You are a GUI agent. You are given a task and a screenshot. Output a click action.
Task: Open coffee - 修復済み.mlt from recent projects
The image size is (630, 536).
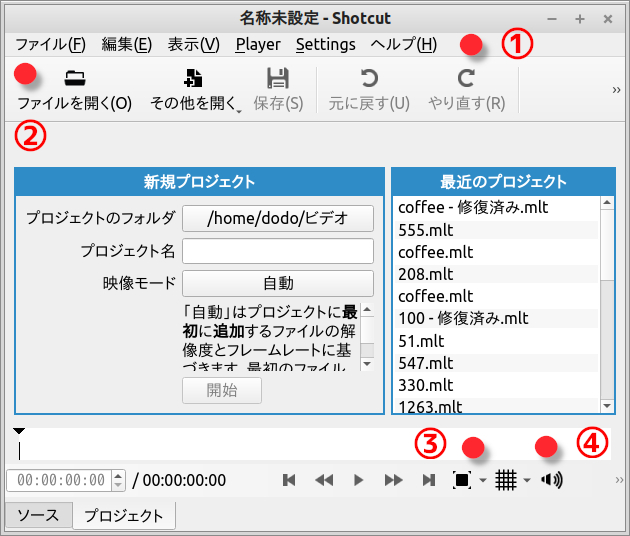[473, 208]
